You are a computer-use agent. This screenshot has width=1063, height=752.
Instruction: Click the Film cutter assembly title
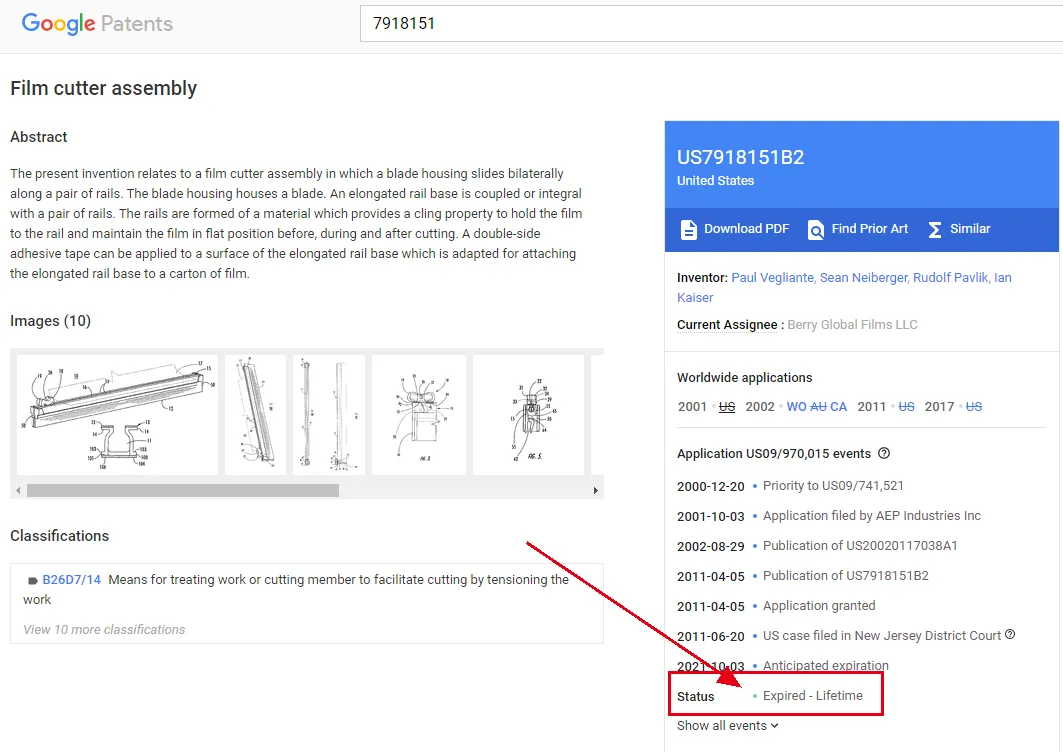point(104,88)
